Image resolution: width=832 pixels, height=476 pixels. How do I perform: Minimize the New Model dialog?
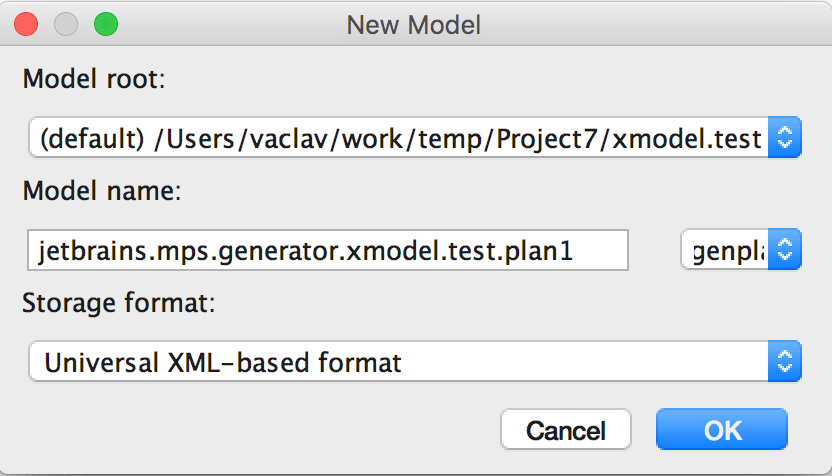coord(66,23)
